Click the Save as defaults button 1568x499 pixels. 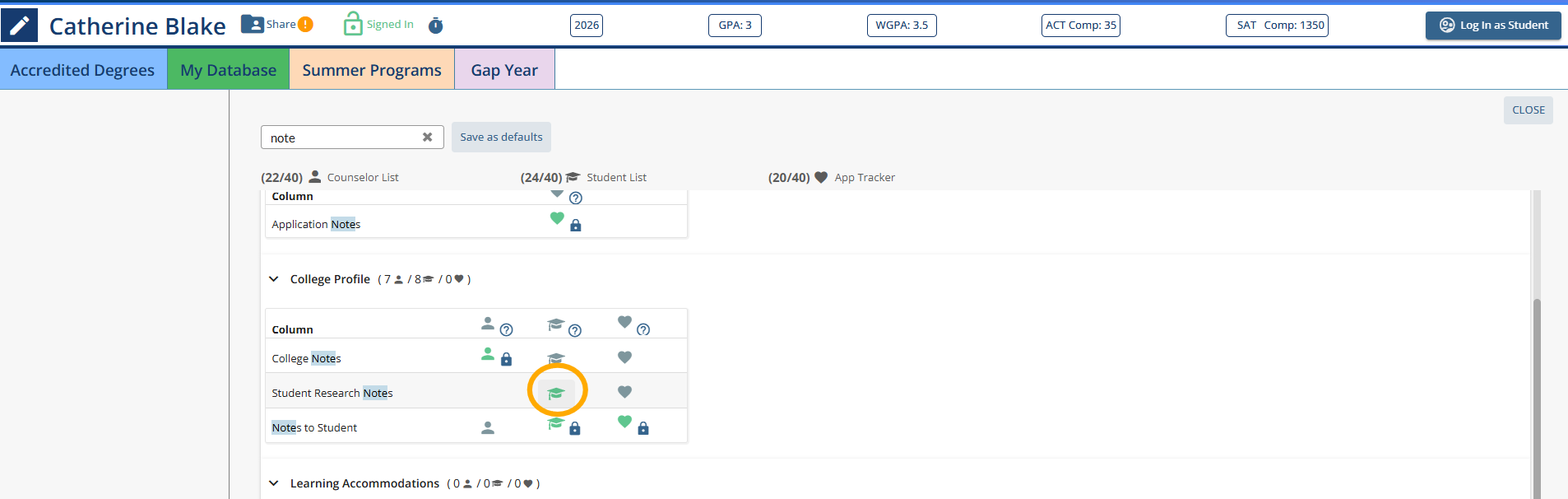click(501, 138)
